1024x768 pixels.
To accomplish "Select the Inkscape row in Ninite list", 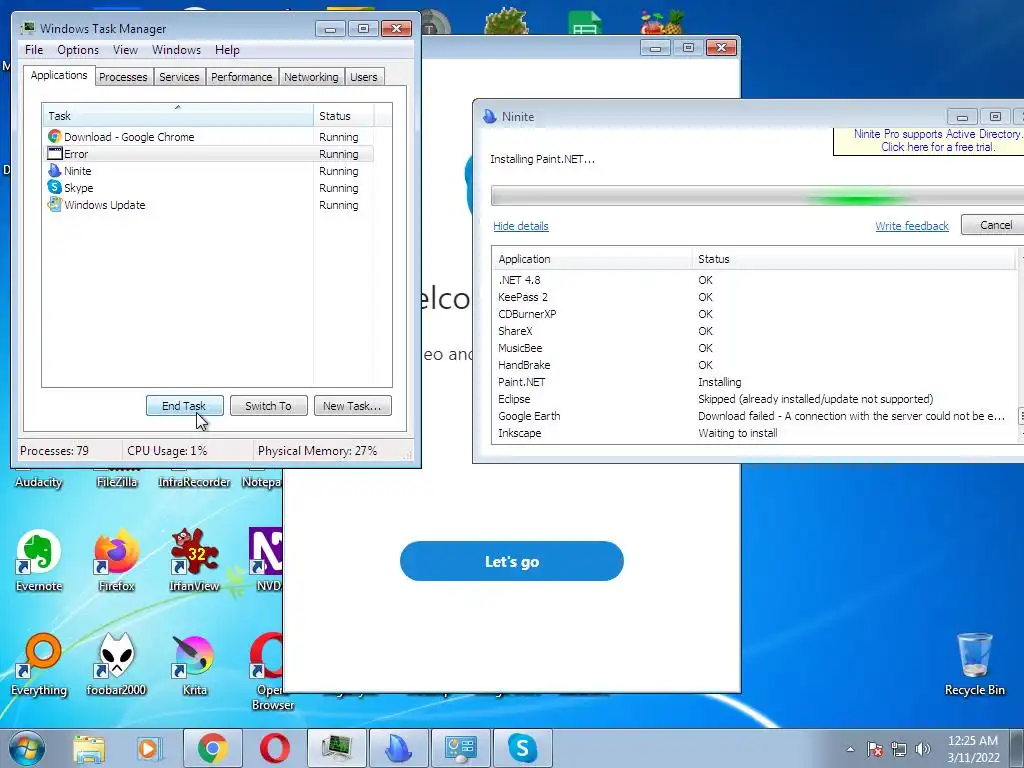I will point(754,433).
